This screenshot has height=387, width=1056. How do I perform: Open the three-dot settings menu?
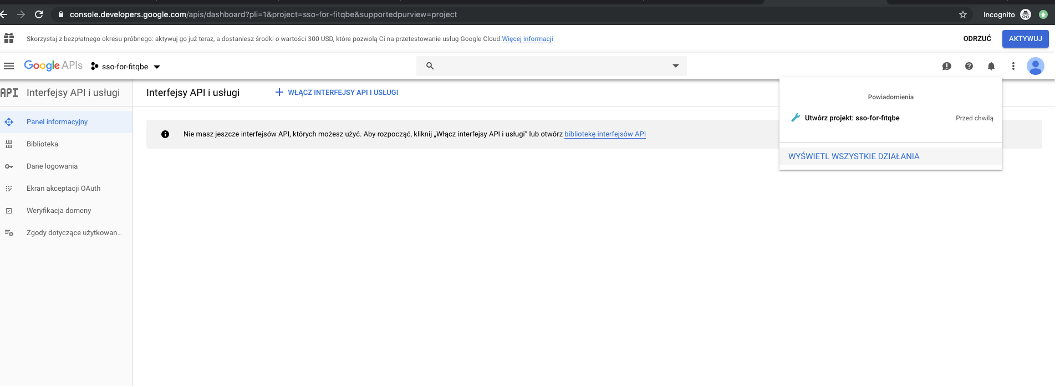(x=1013, y=66)
